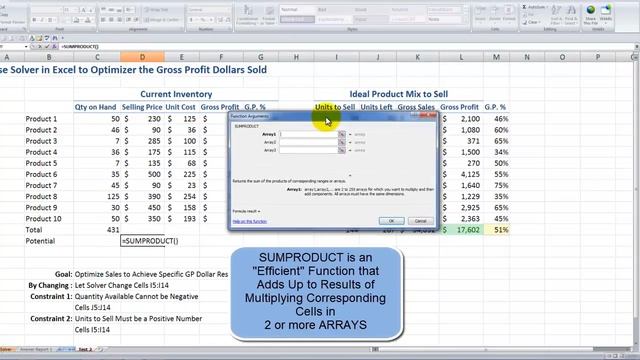Viewport: 640px width, 360px height.
Task: Toggle Bold formatting in Font group
Action: pos(34,20)
